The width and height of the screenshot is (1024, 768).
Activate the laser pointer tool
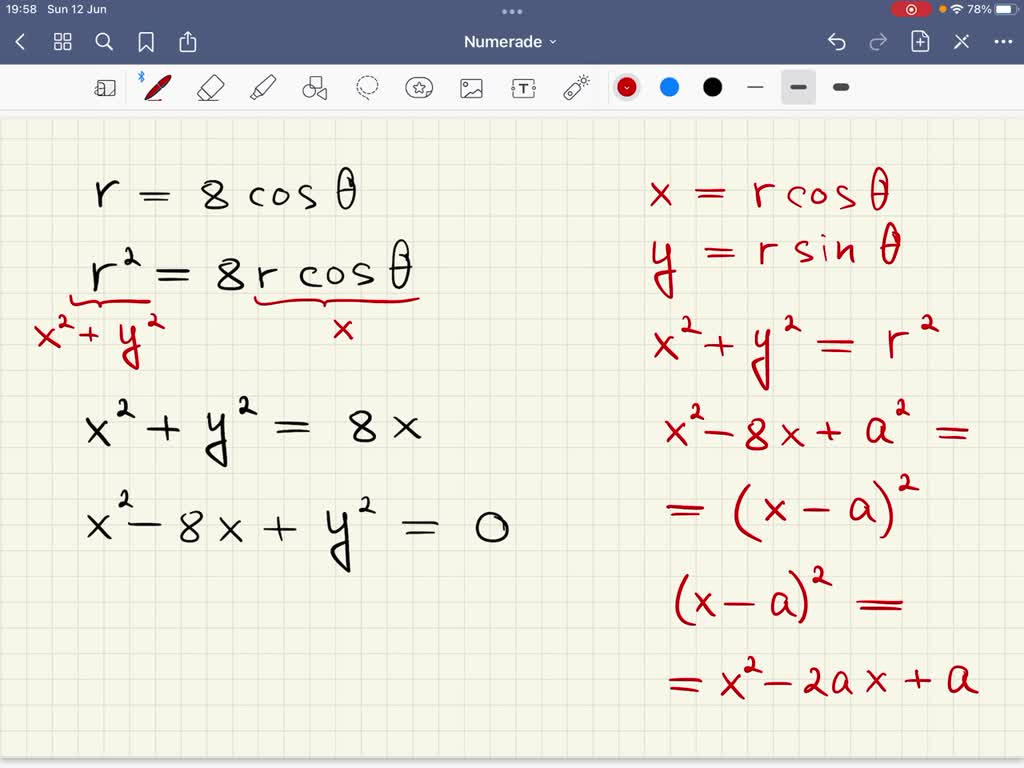[x=577, y=87]
